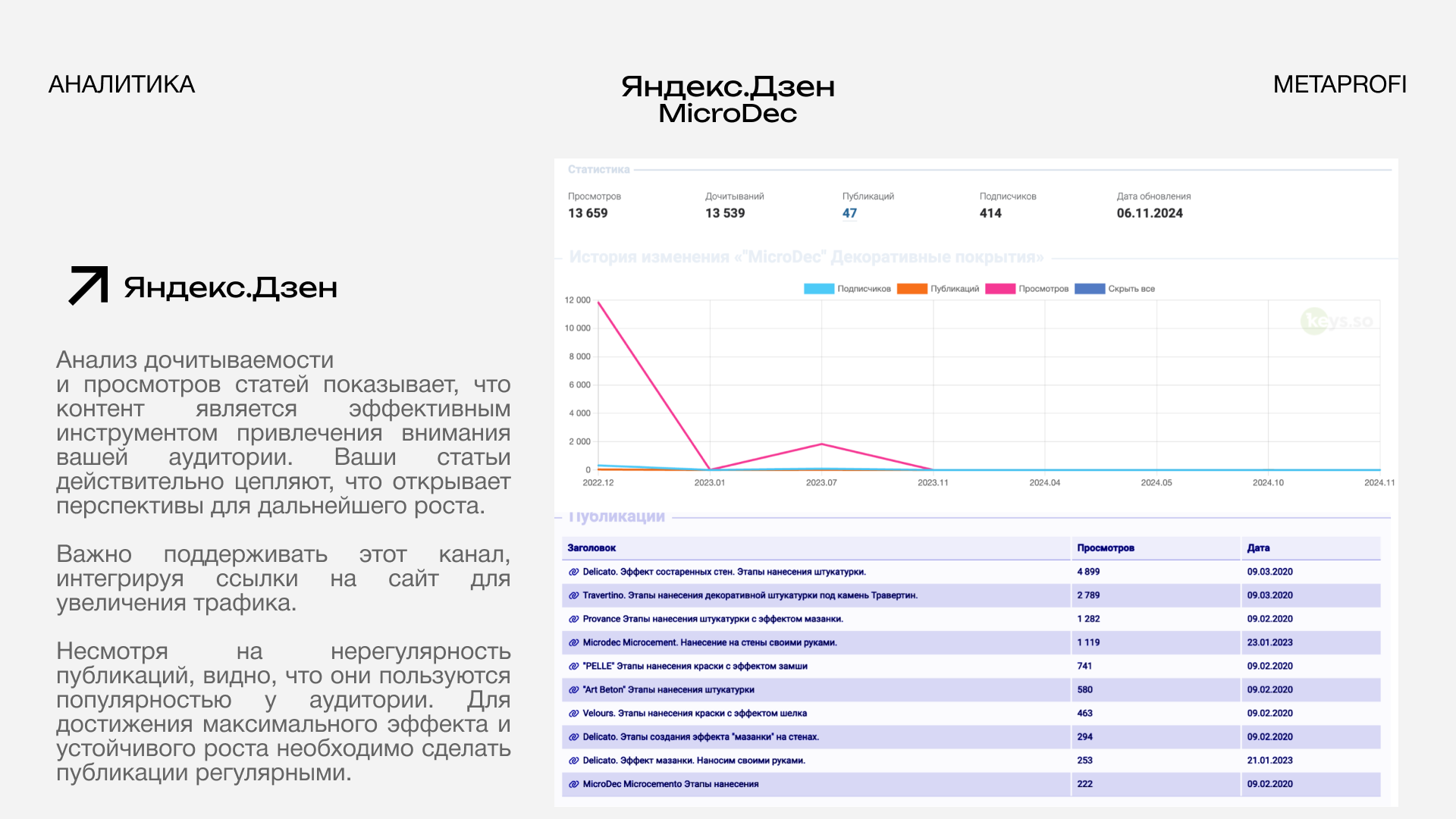Toggle the Просмотров legend series
Screen dimensions: 1456x819
point(1043,289)
